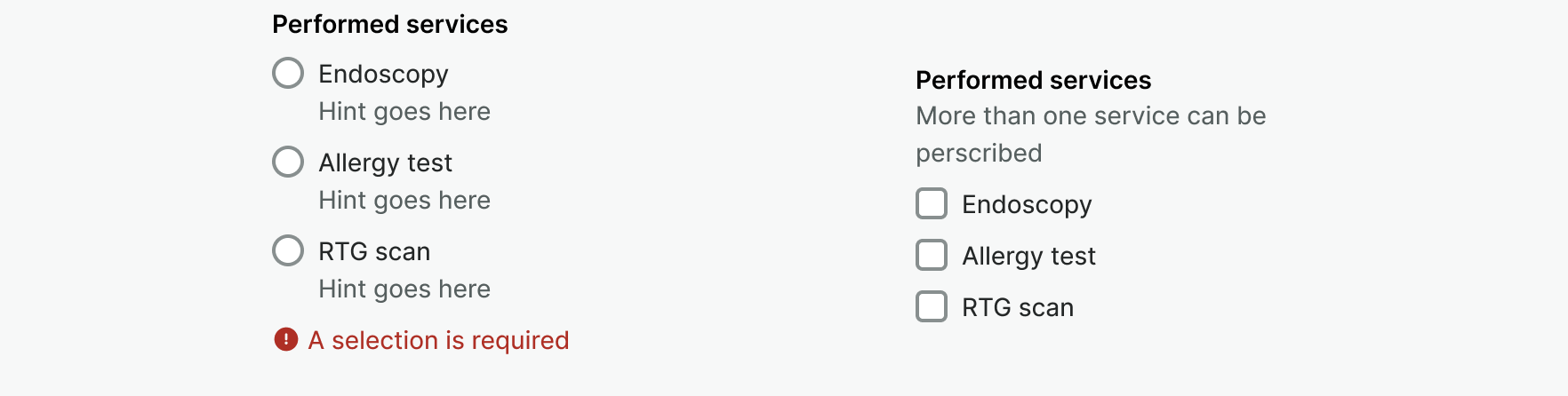Image resolution: width=1568 pixels, height=396 pixels.
Task: Select the RTG scan radio button circle
Action: [288, 250]
